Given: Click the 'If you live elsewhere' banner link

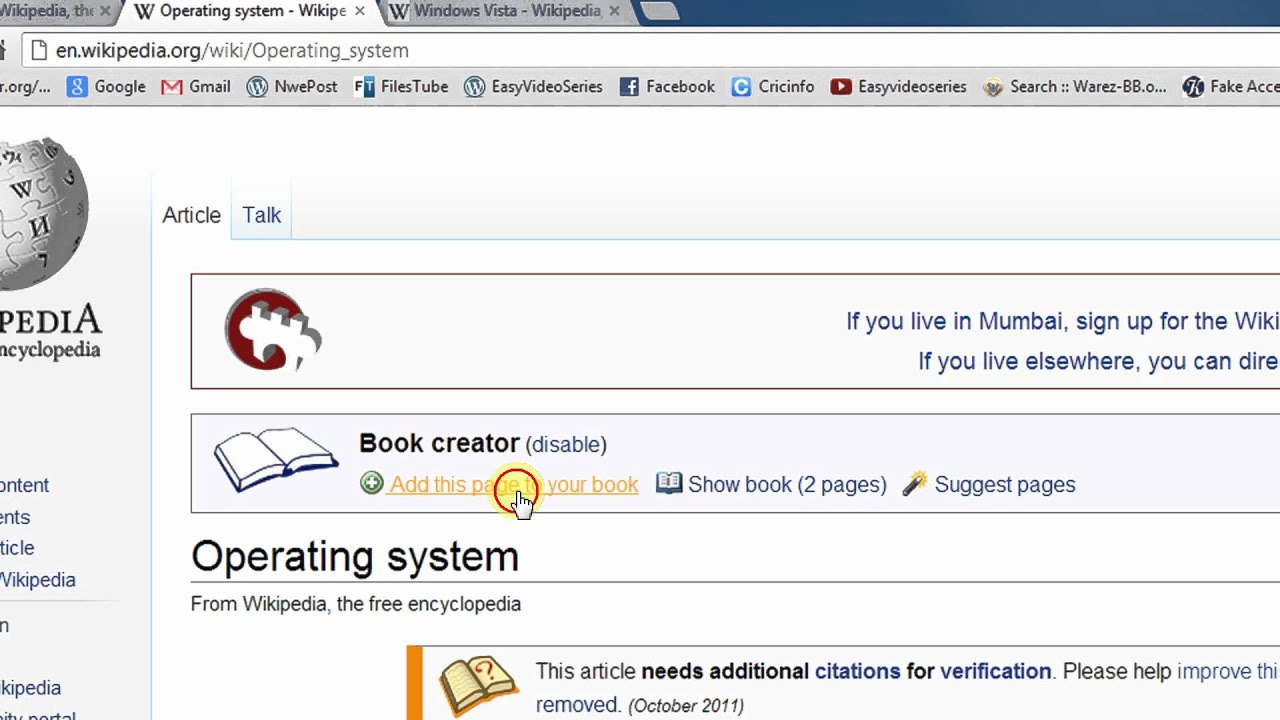Looking at the screenshot, I should (x=1098, y=361).
